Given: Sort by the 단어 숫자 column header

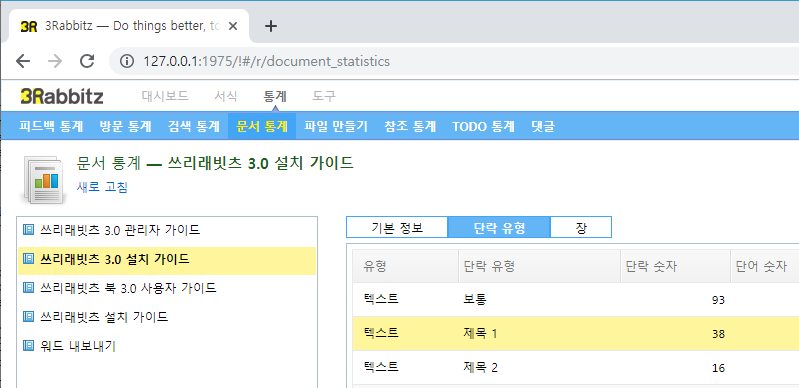Looking at the screenshot, I should (x=765, y=266).
